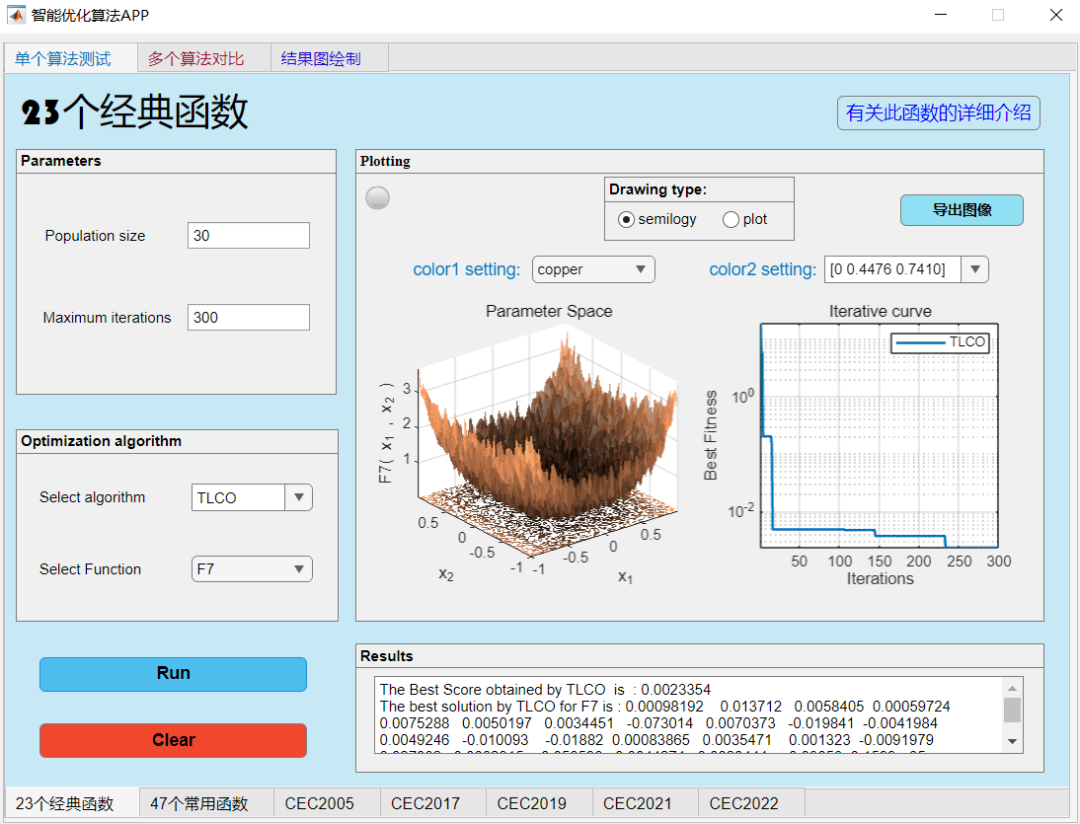This screenshot has height=824, width=1080.
Task: Click the 23个经典函数 large heading
Action: 134,112
